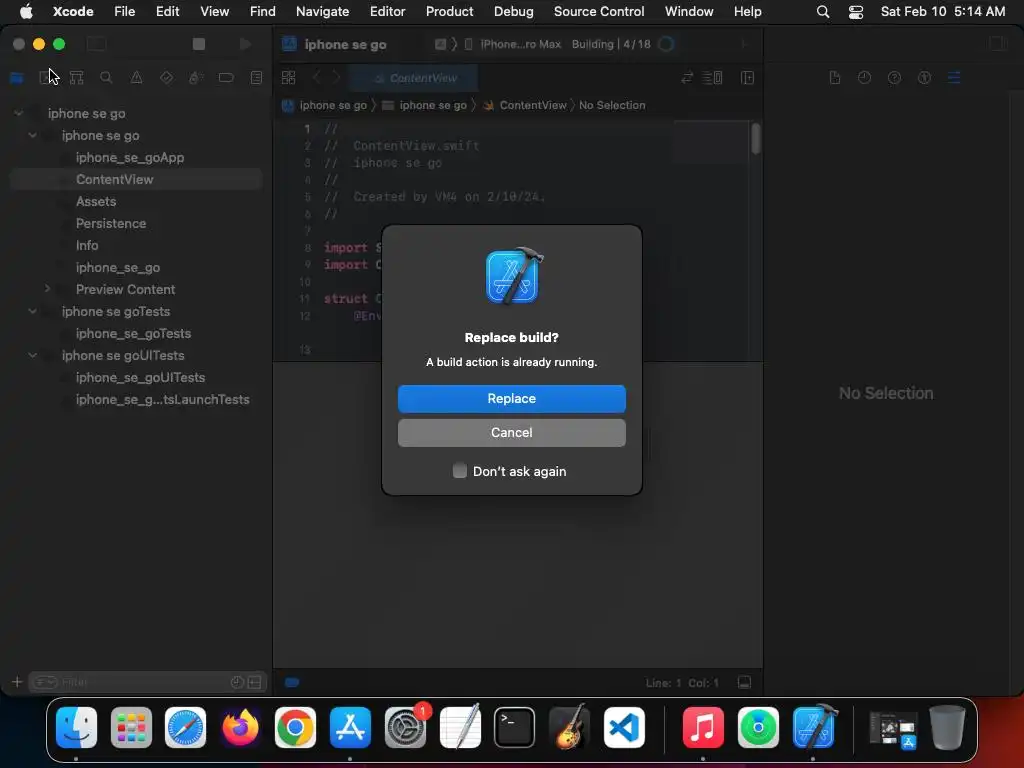
Task: Add an editor on the right
Action: (748, 78)
